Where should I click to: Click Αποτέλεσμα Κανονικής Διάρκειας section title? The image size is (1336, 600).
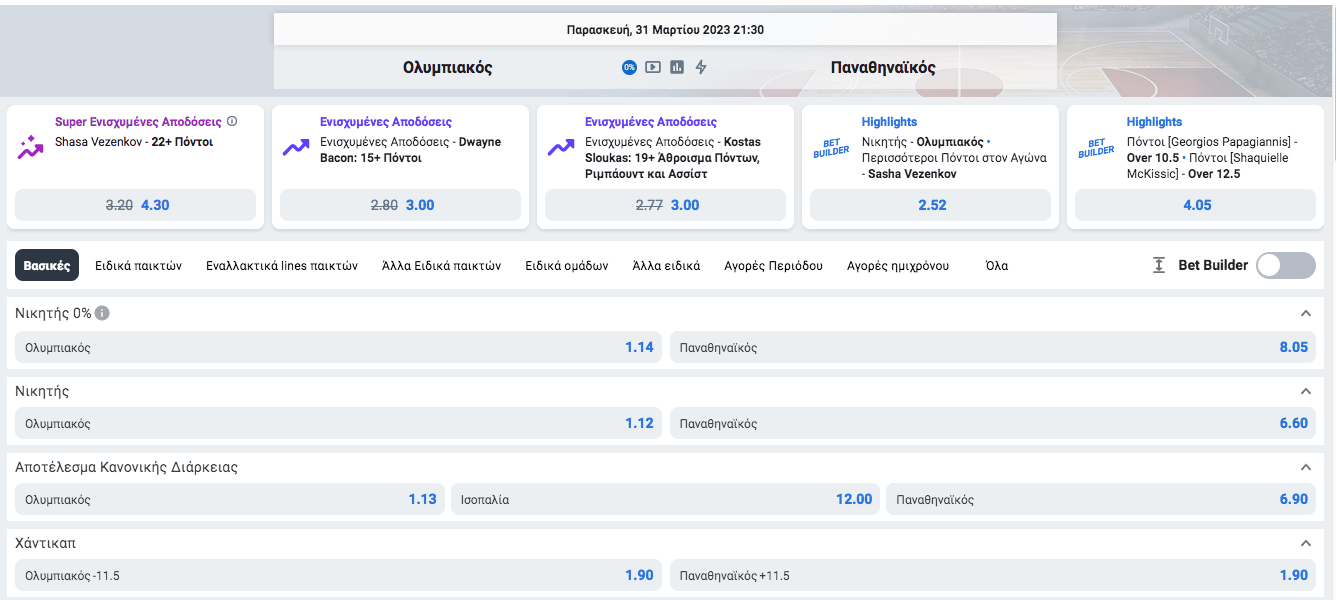126,467
